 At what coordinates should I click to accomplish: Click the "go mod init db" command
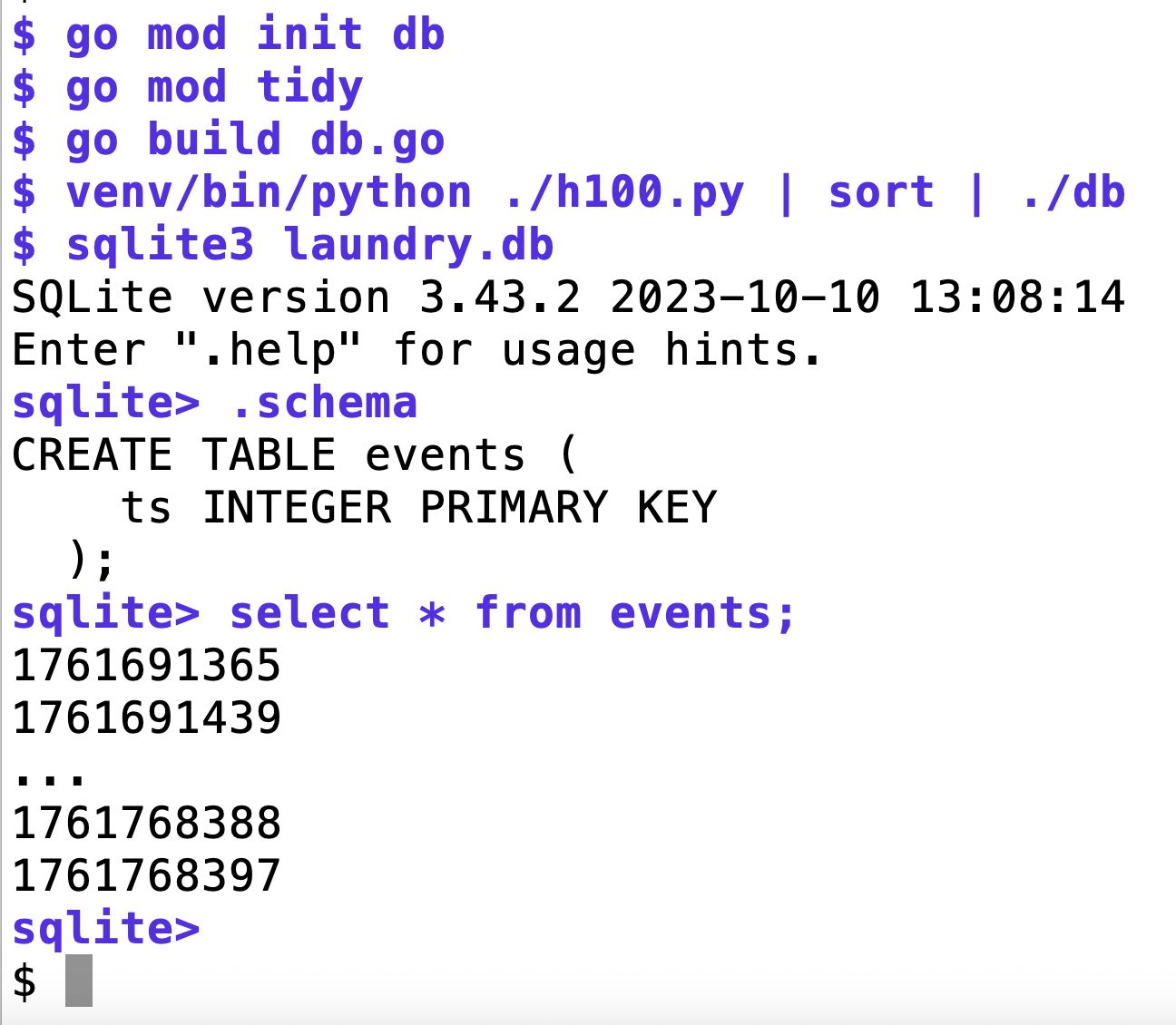point(255,35)
